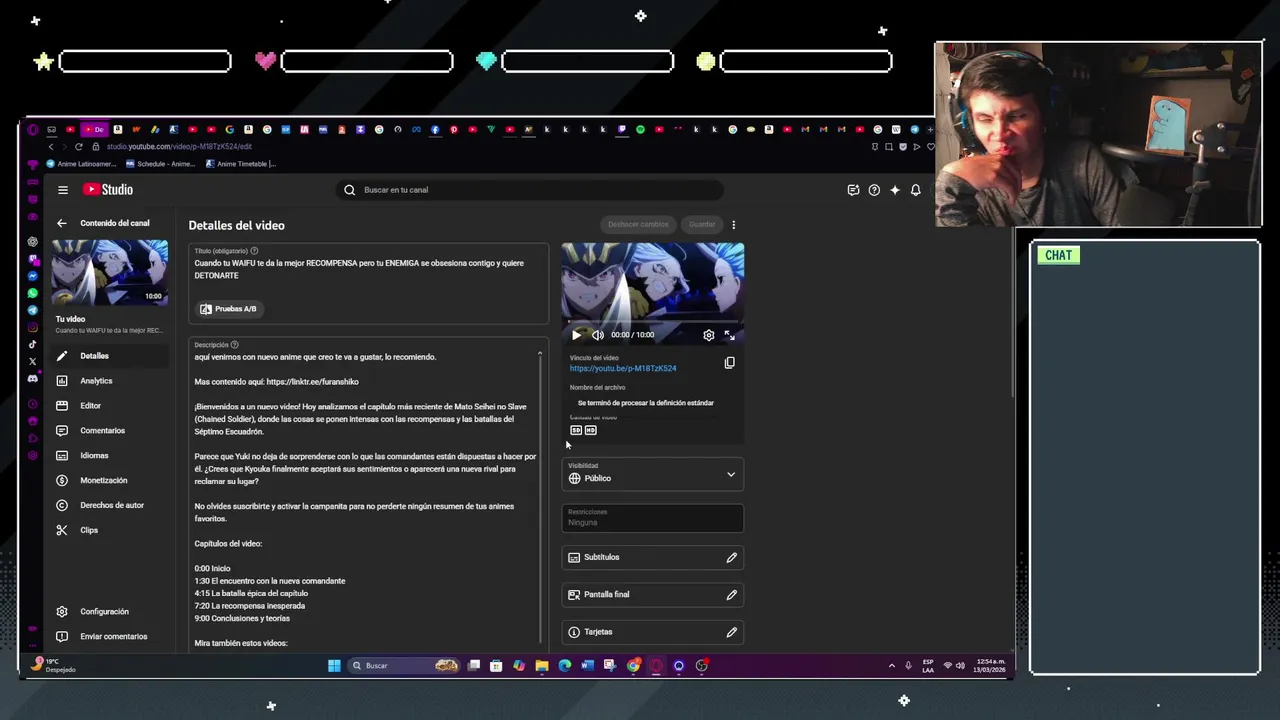Image resolution: width=1280 pixels, height=720 pixels.
Task: Click the CHAT label in stream overlay
Action: click(1058, 255)
